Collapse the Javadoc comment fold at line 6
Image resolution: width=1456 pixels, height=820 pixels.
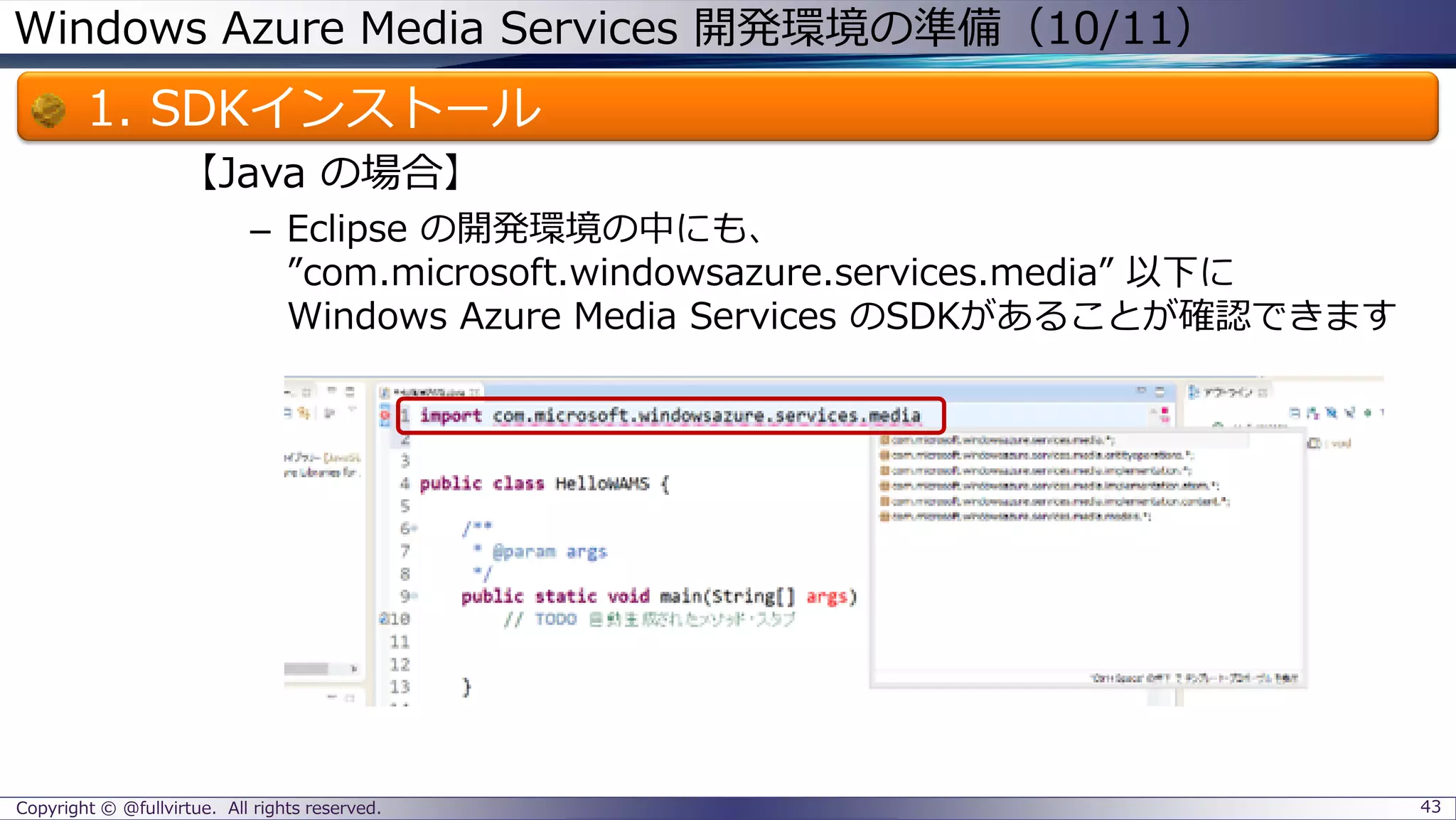[415, 528]
